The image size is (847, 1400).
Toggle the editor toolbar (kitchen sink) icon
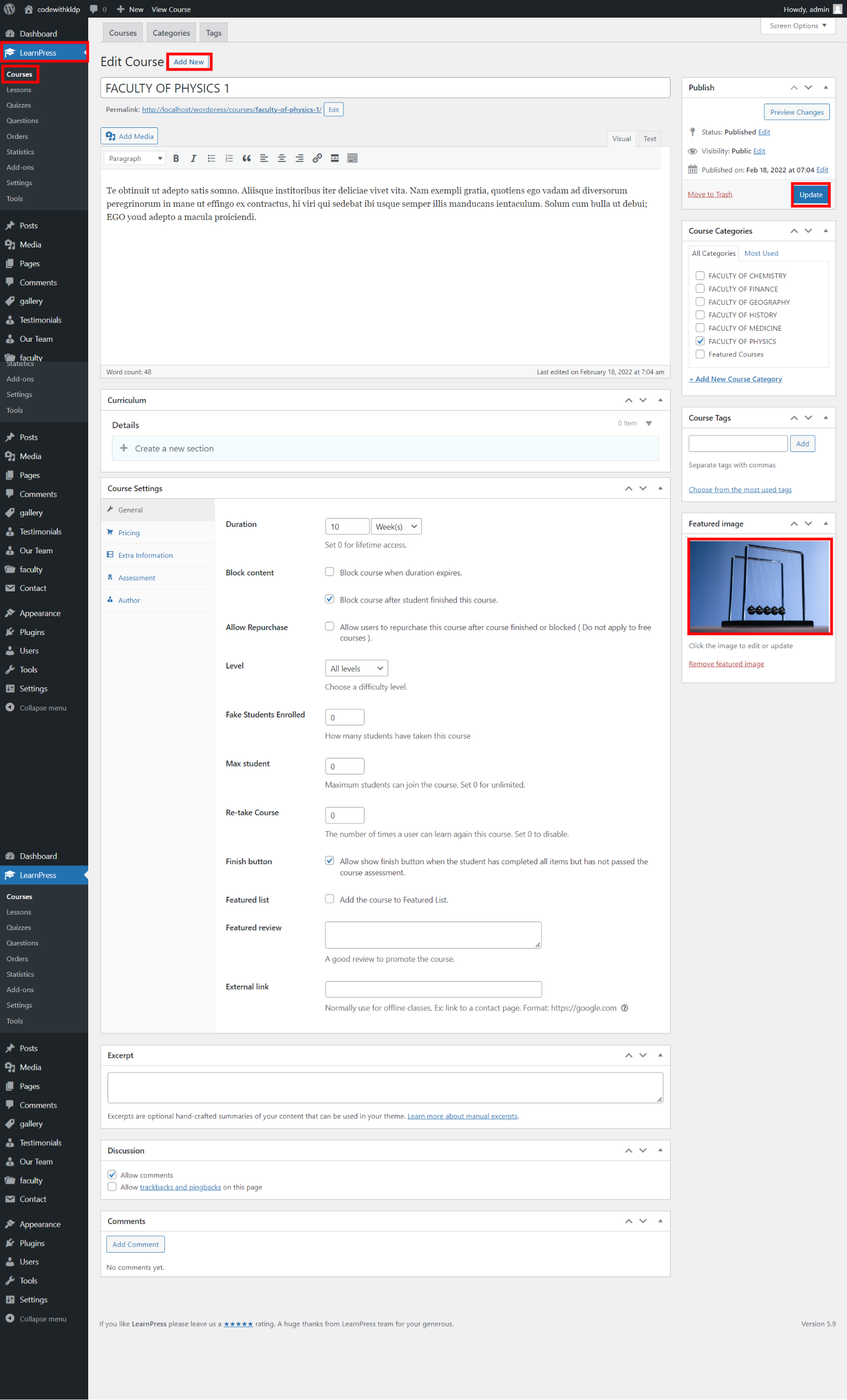tap(352, 159)
